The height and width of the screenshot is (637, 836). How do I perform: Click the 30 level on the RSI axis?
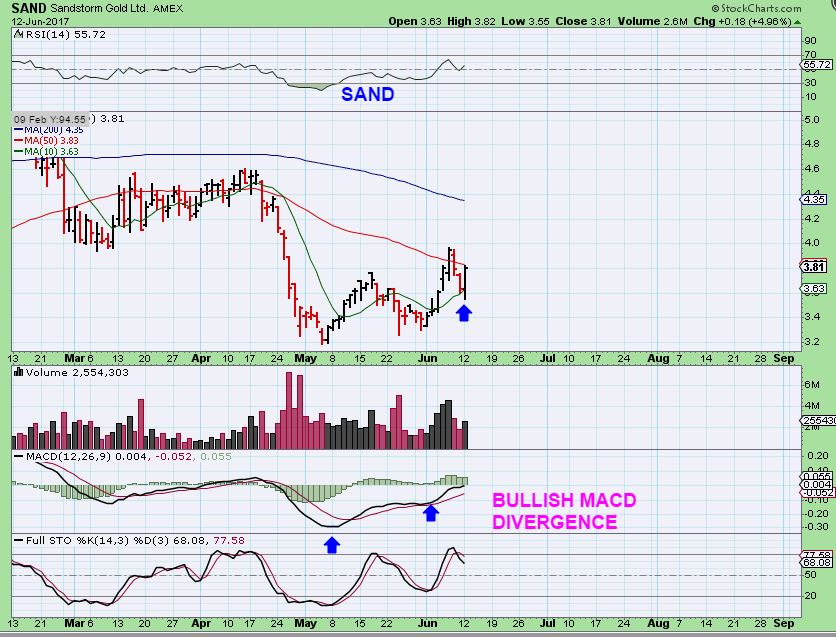(x=810, y=83)
